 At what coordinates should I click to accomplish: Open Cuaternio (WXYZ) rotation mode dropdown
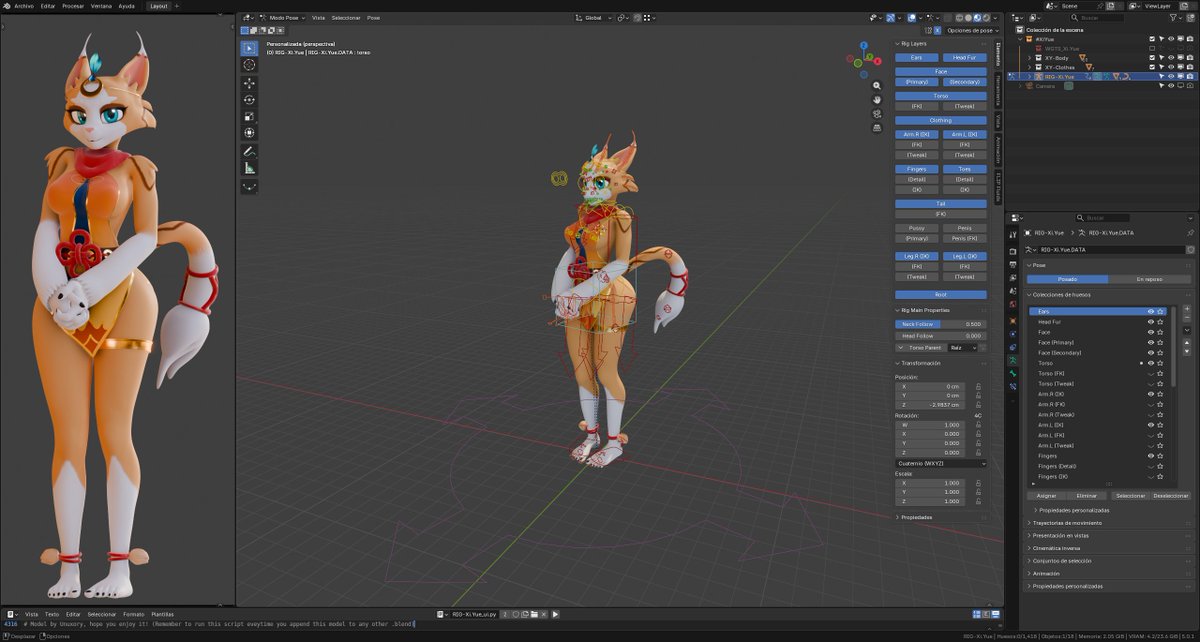(940, 463)
